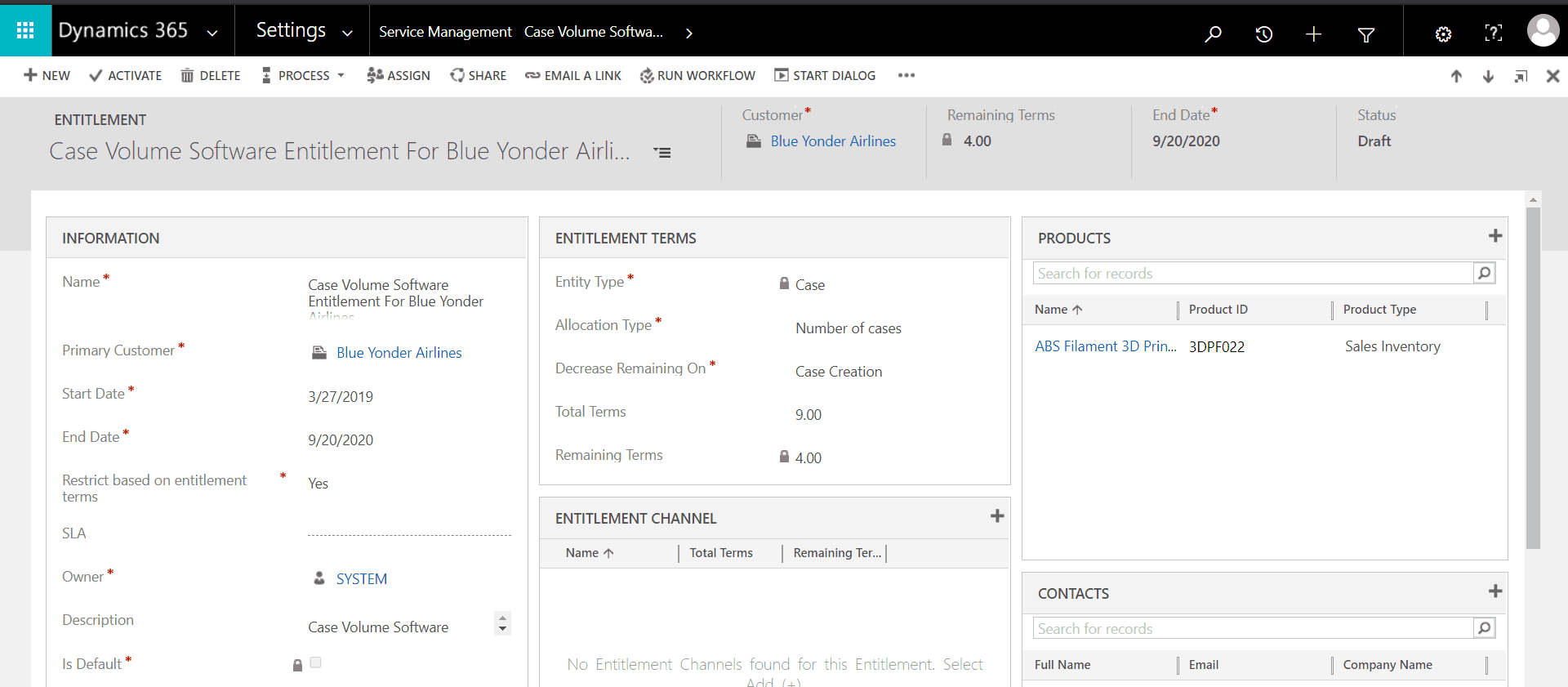1568x687 pixels.
Task: Open recent items history icon
Action: tap(1263, 33)
